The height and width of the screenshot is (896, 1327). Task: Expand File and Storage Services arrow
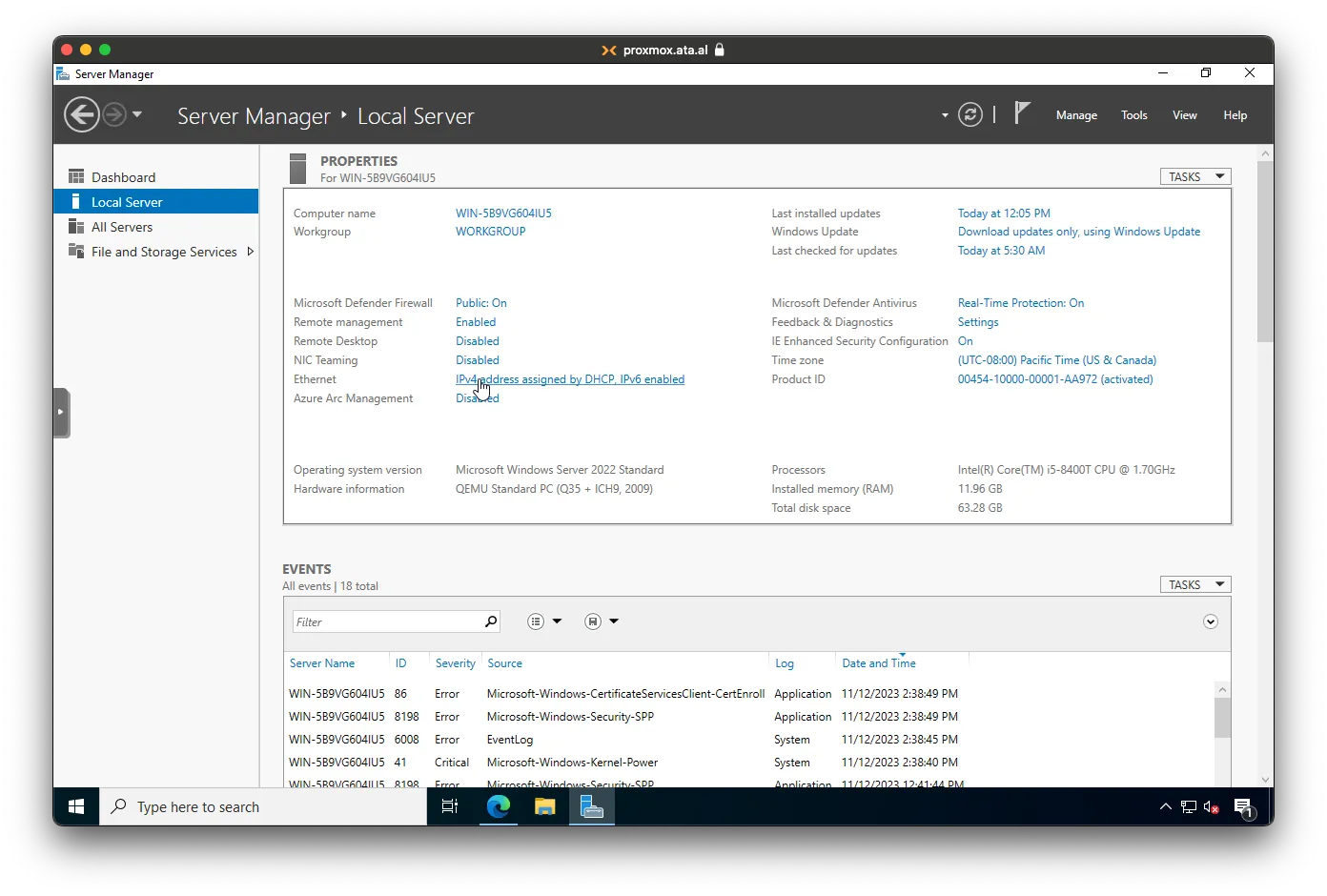250,252
